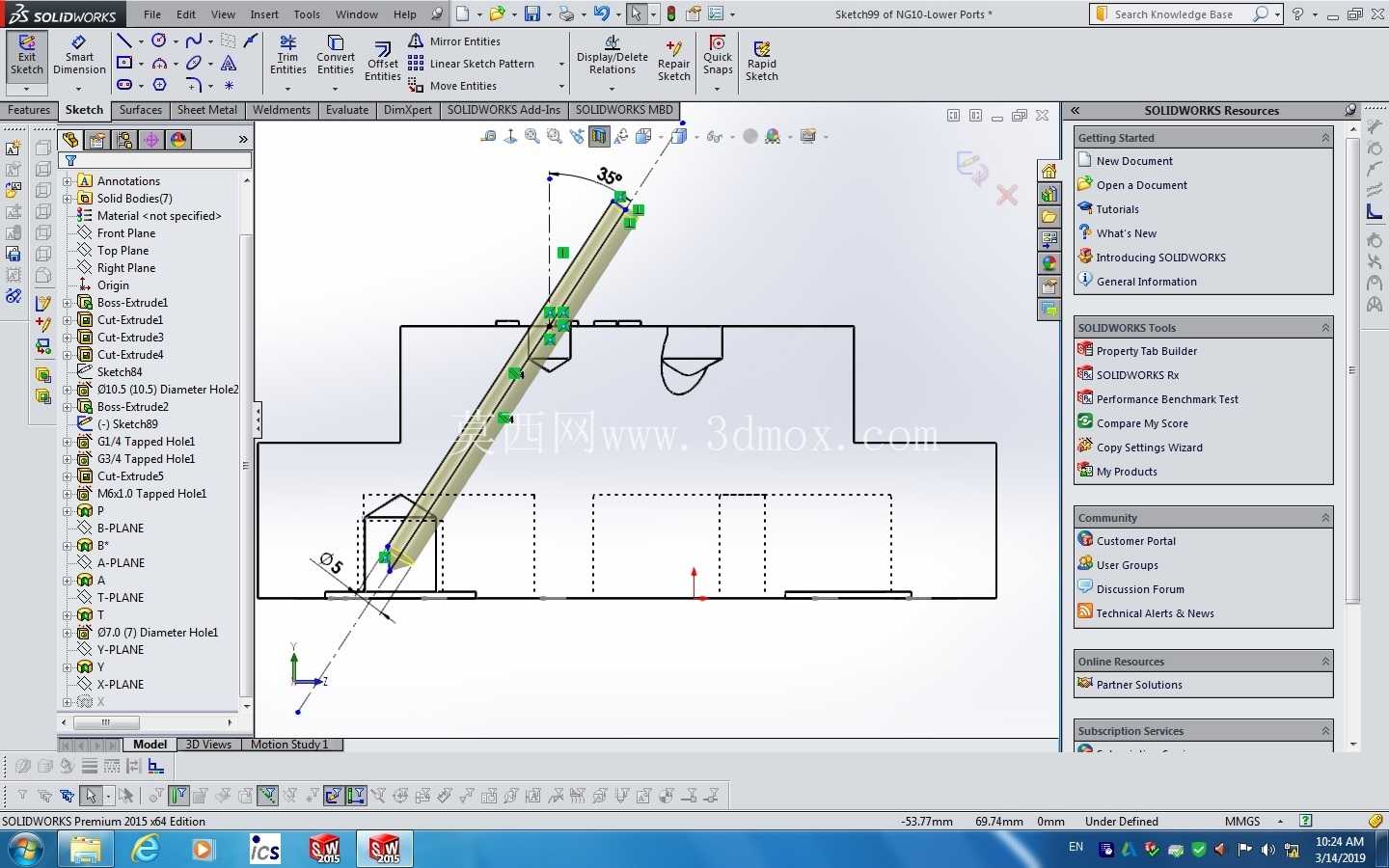Select the Line sketch tool

pos(124,41)
